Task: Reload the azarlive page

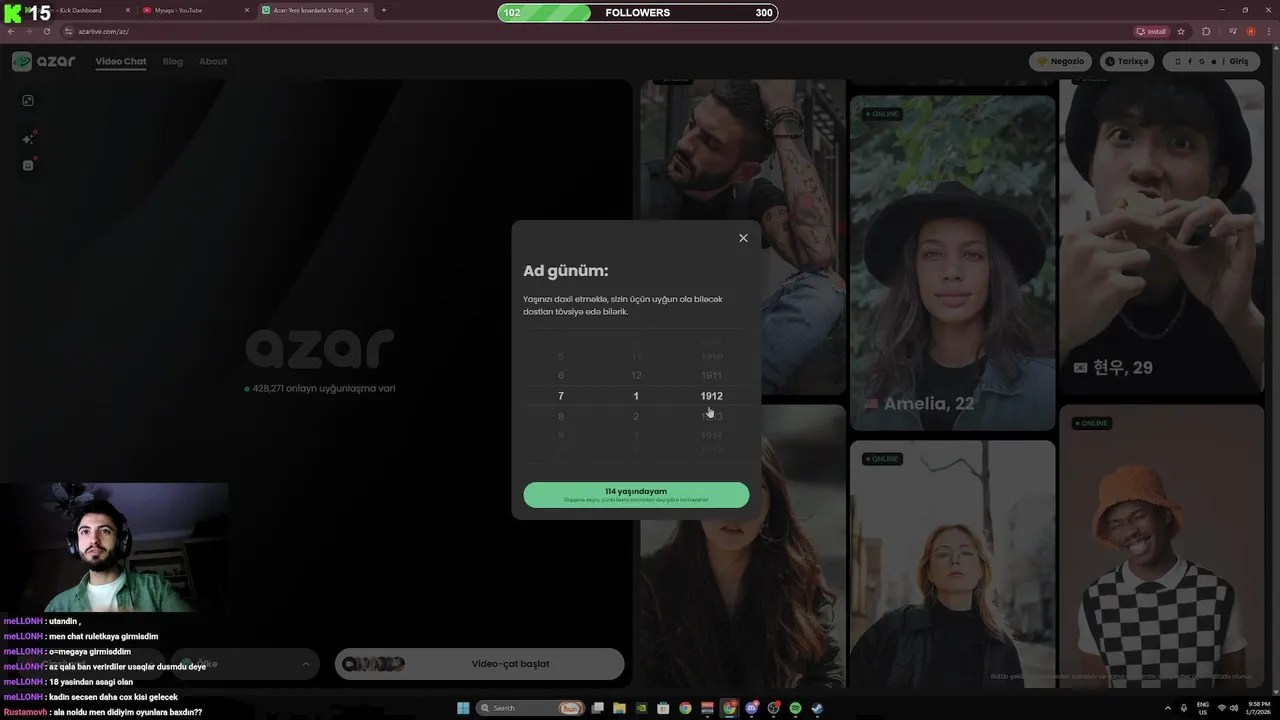Action: [x=46, y=31]
